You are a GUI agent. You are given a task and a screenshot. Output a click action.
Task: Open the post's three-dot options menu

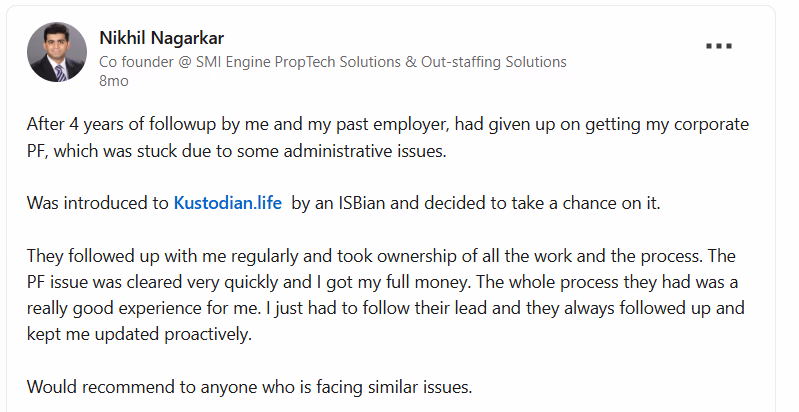pos(720,46)
